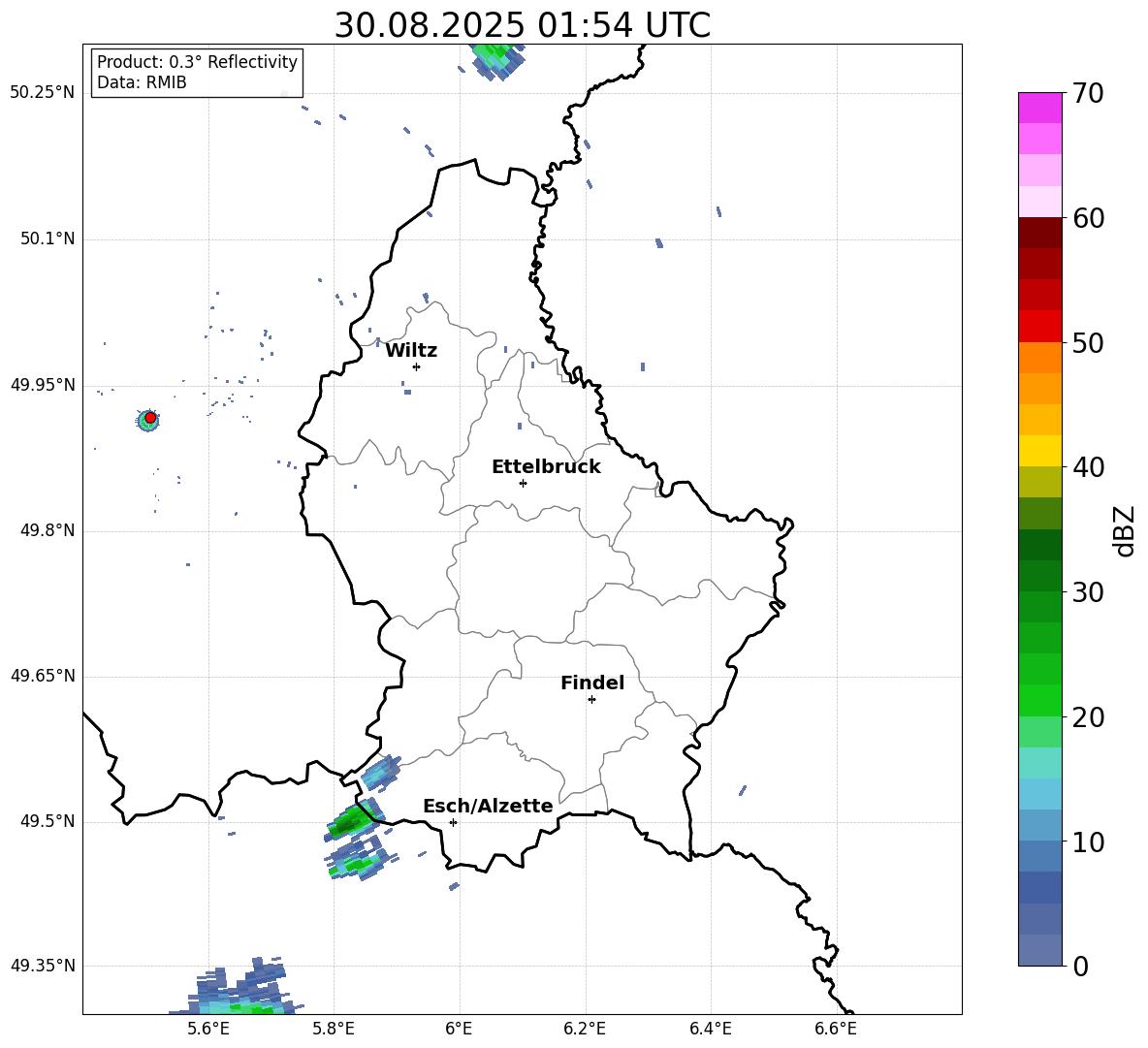Image resolution: width=1148 pixels, height=1048 pixels.
Task: Click the radar echo at the top map edge
Action: tap(497, 60)
